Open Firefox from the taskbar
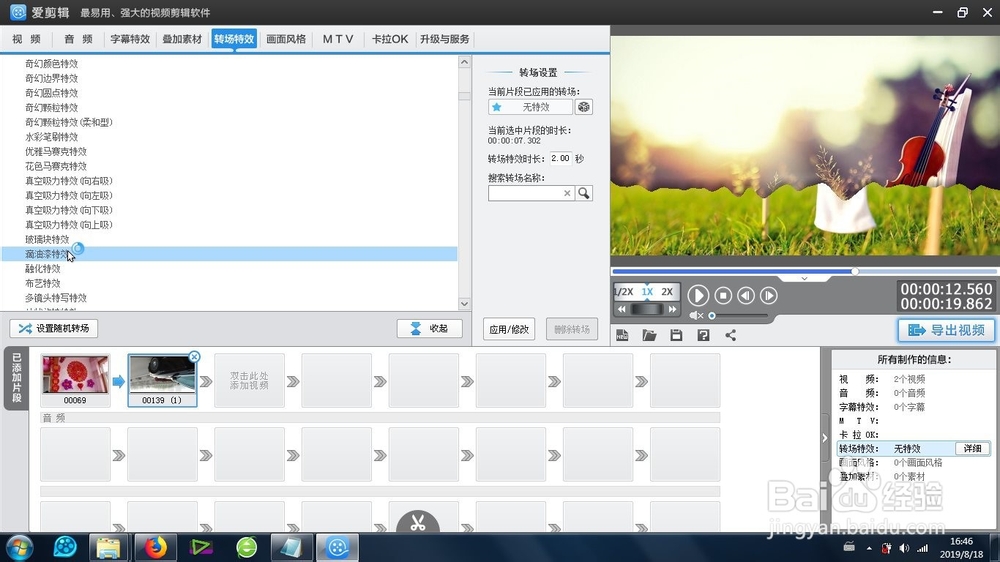1000x562 pixels. (x=154, y=547)
